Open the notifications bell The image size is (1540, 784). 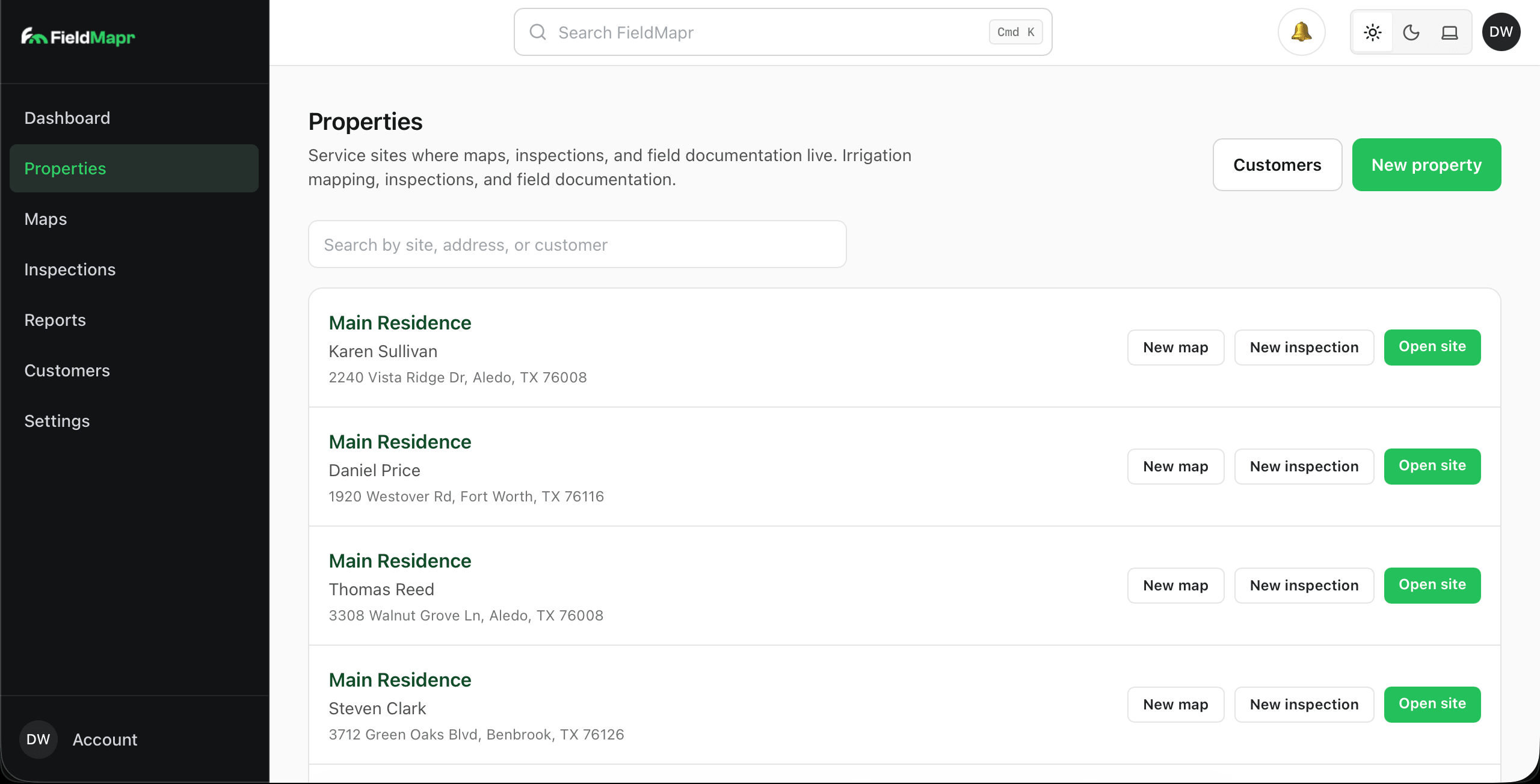[x=1301, y=32]
